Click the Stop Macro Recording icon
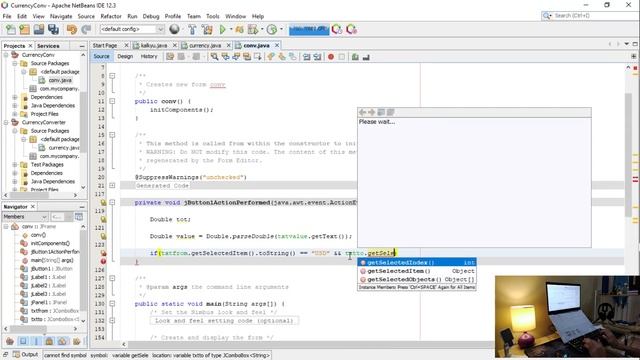The width and height of the screenshot is (640, 360). (x=342, y=57)
